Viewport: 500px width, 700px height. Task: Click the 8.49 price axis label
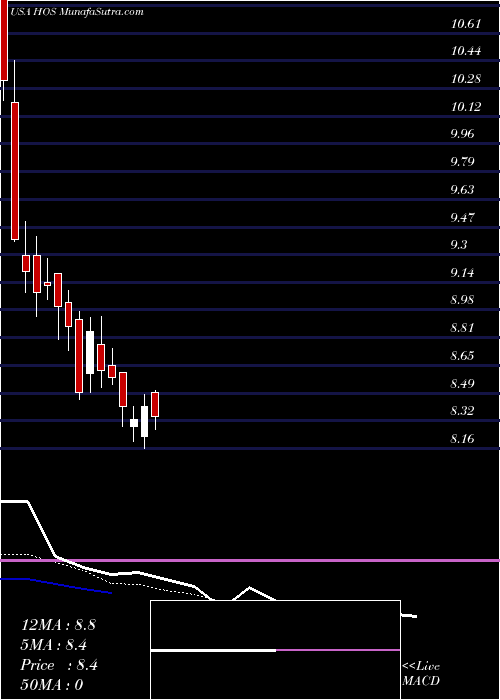pyautogui.click(x=462, y=383)
